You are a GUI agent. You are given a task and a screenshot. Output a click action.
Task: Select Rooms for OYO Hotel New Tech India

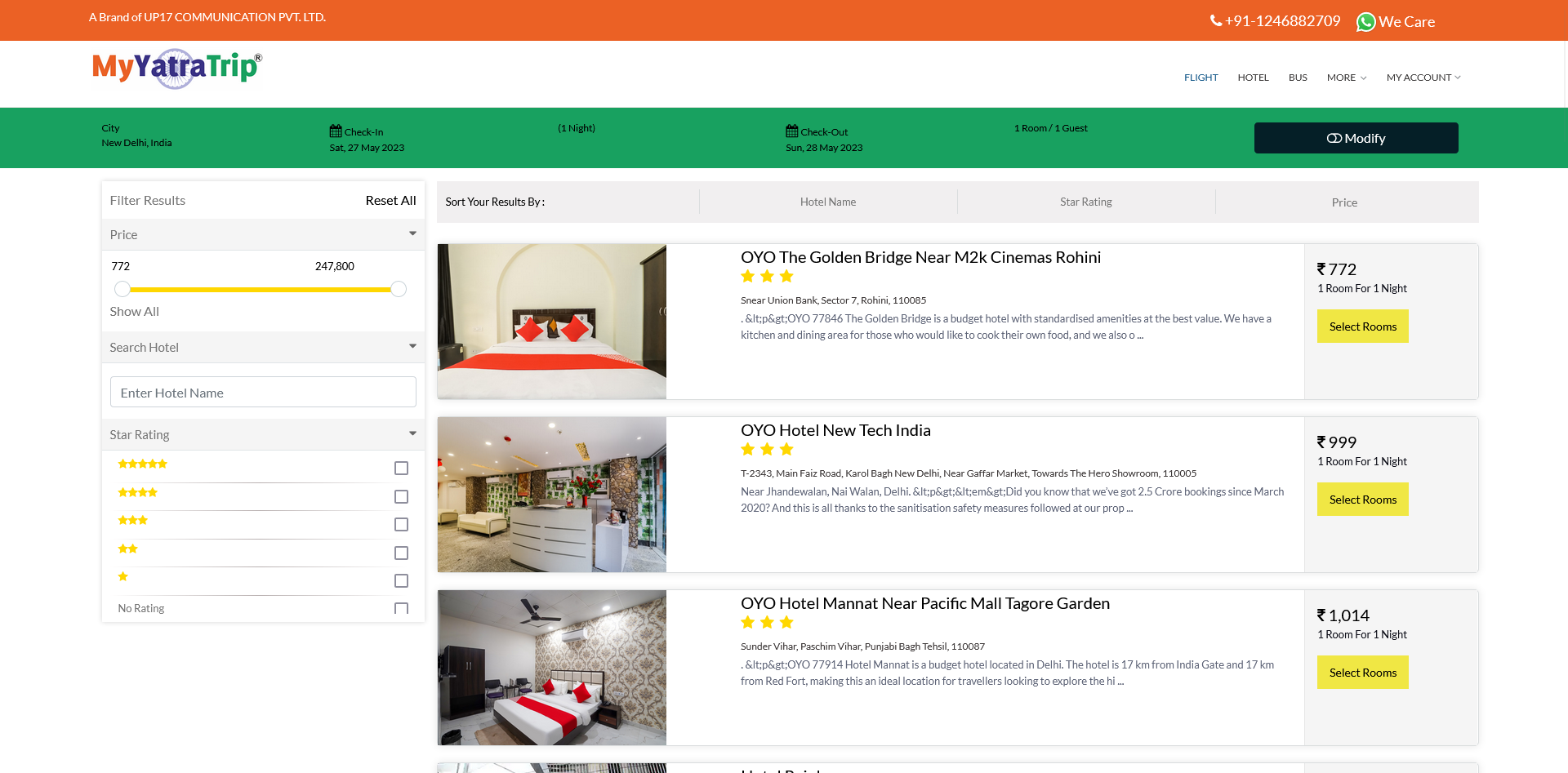(x=1362, y=500)
